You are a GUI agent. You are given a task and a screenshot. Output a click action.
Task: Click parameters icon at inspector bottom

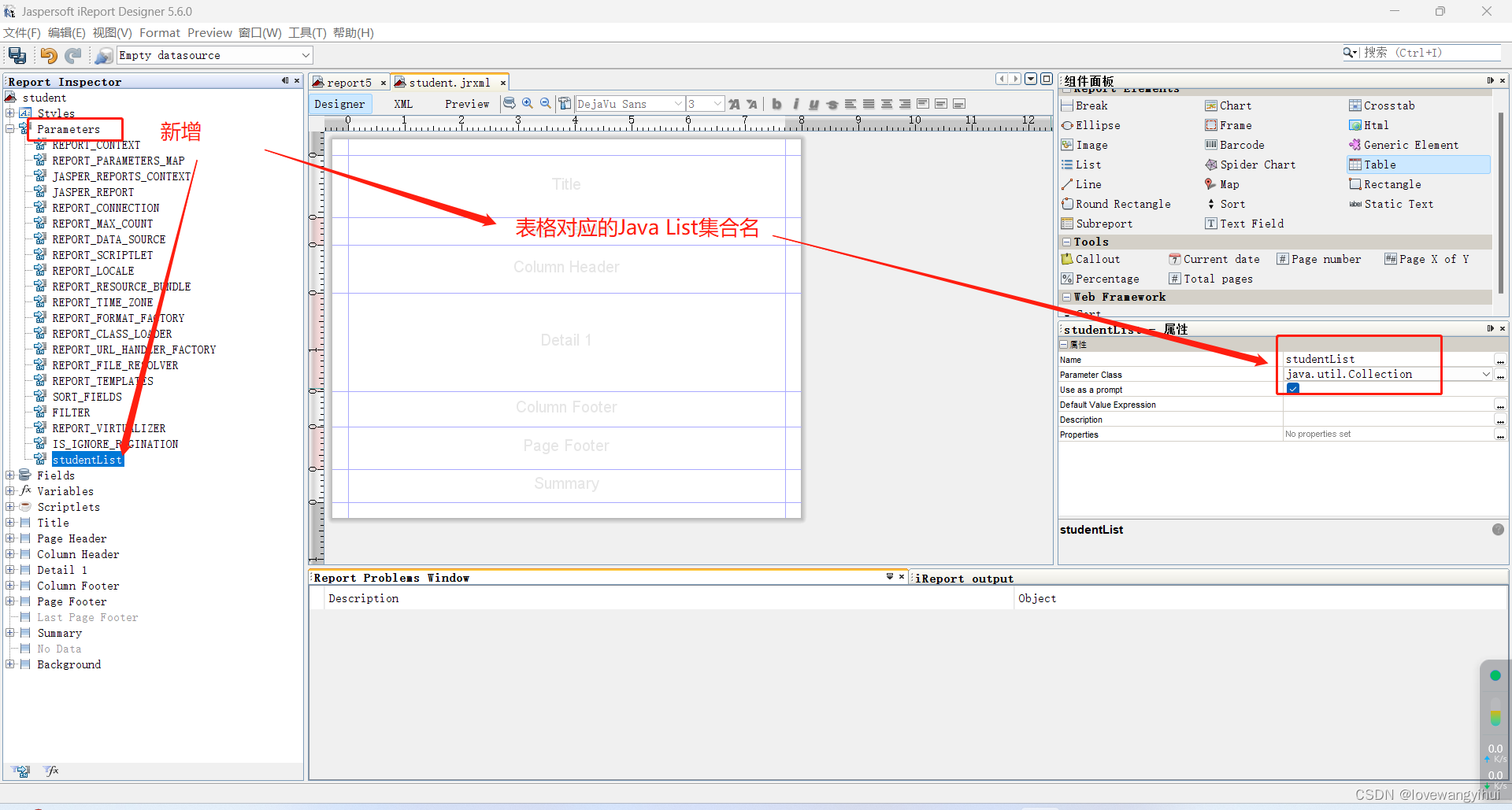tap(22, 771)
